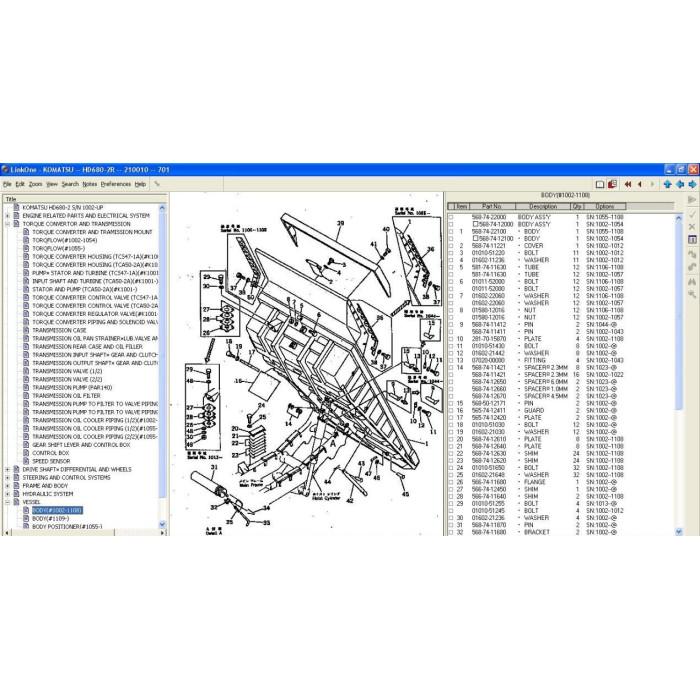
Task: Collapse the VESSEL tree node
Action: (x=7, y=502)
